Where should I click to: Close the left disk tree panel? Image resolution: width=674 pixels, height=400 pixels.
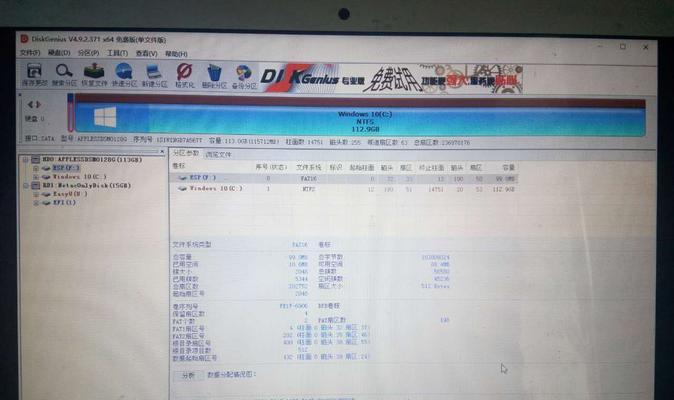tap(162, 151)
